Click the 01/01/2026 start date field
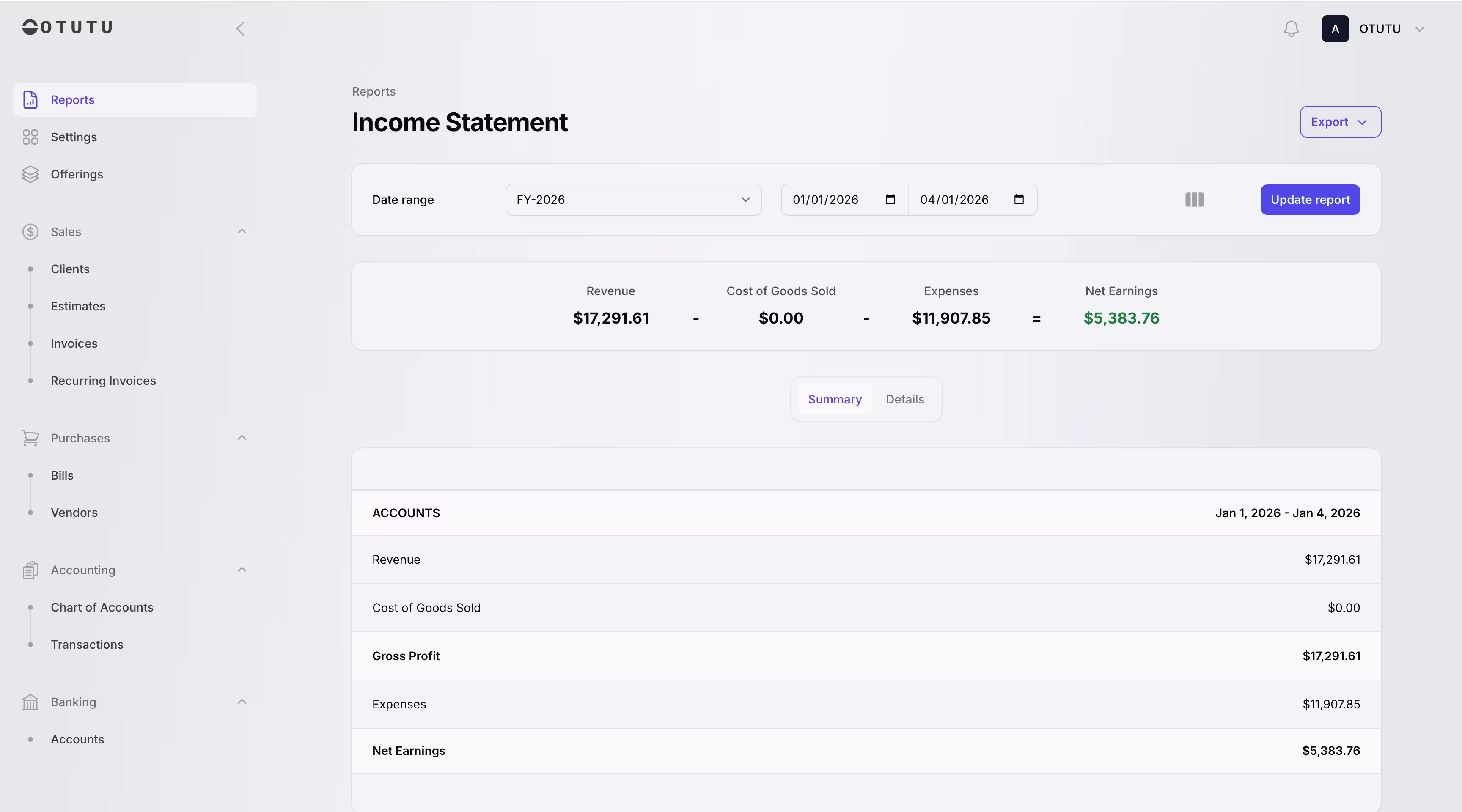This screenshot has width=1462, height=812. 834,199
